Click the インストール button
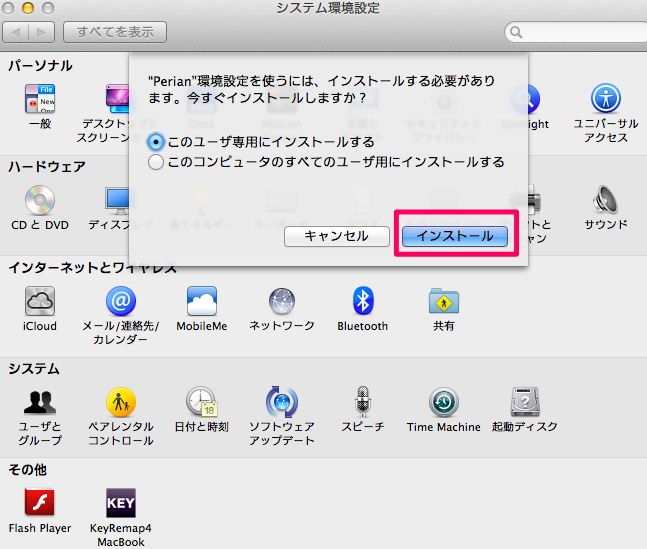The height and width of the screenshot is (549, 647). (455, 236)
